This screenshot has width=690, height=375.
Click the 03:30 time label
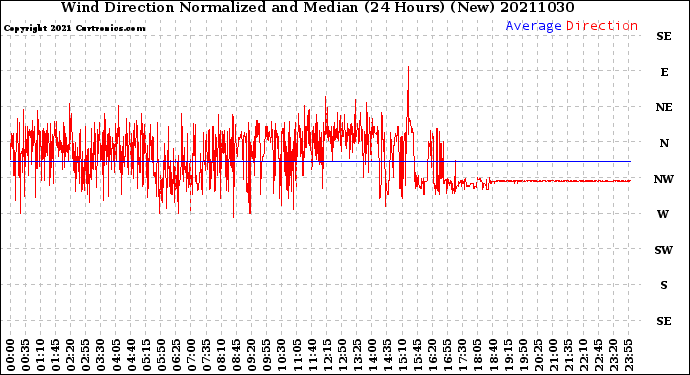(x=101, y=355)
